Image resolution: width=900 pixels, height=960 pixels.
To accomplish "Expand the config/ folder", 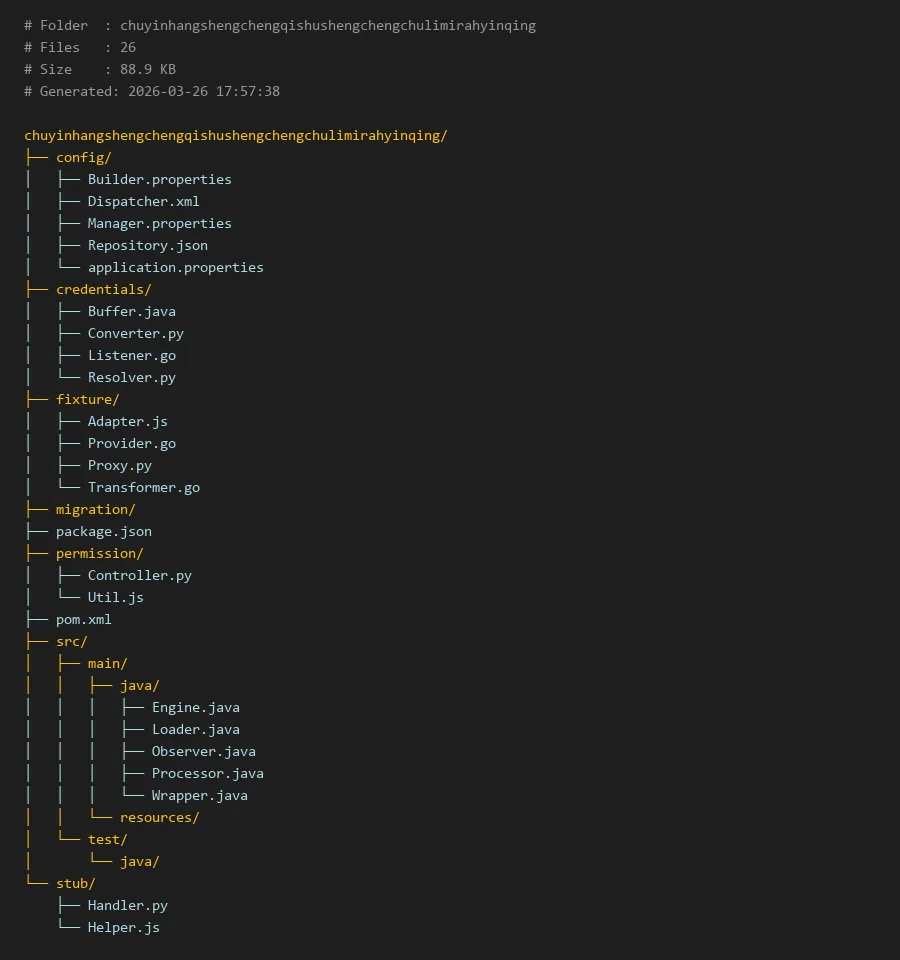I will pos(83,157).
